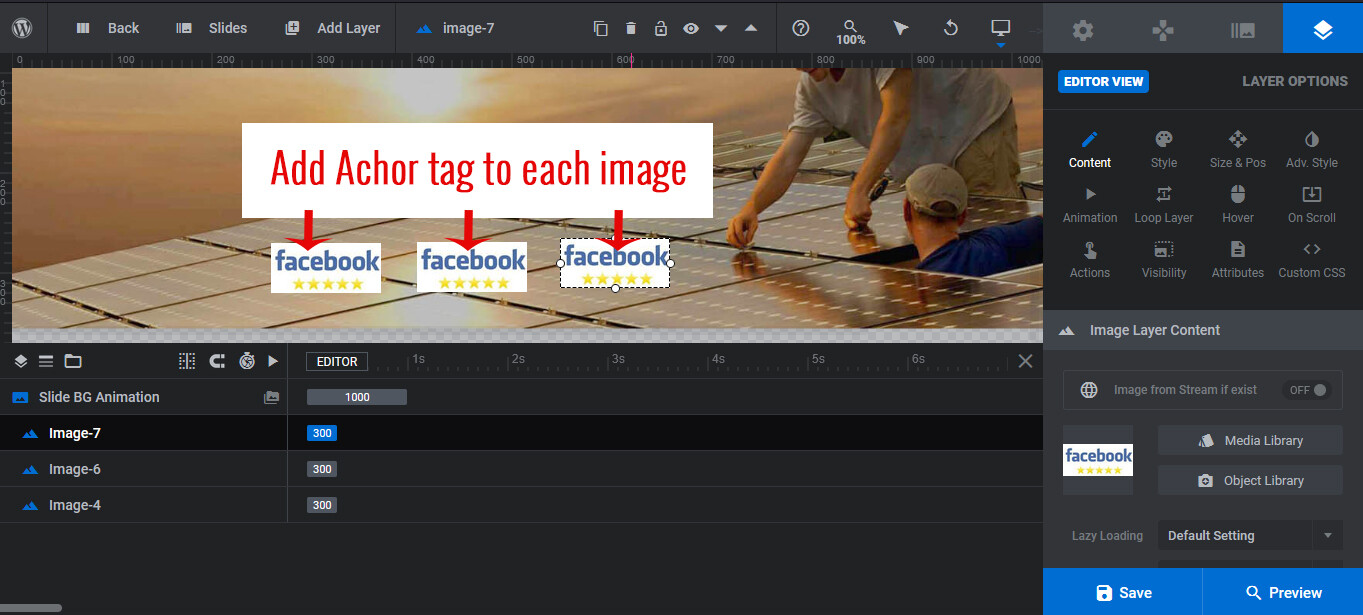Open the Custom CSS option
Image resolution: width=1363 pixels, height=615 pixels.
pos(1311,259)
